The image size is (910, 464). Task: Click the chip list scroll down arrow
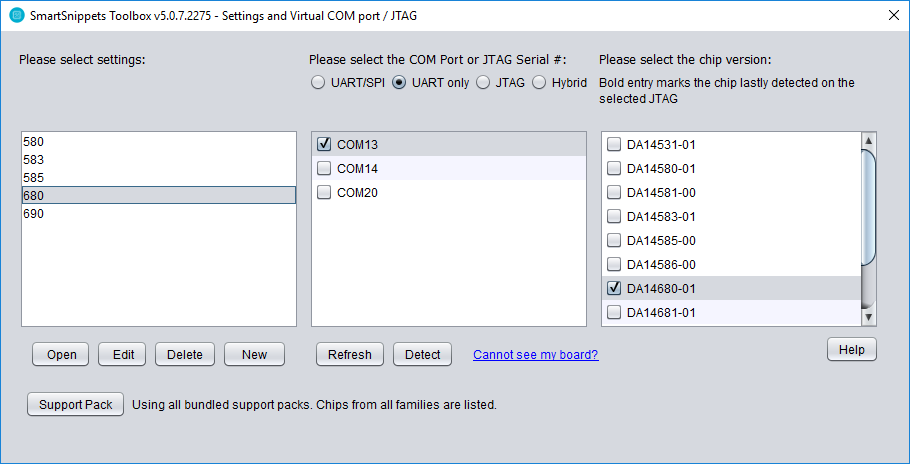pyautogui.click(x=868, y=317)
